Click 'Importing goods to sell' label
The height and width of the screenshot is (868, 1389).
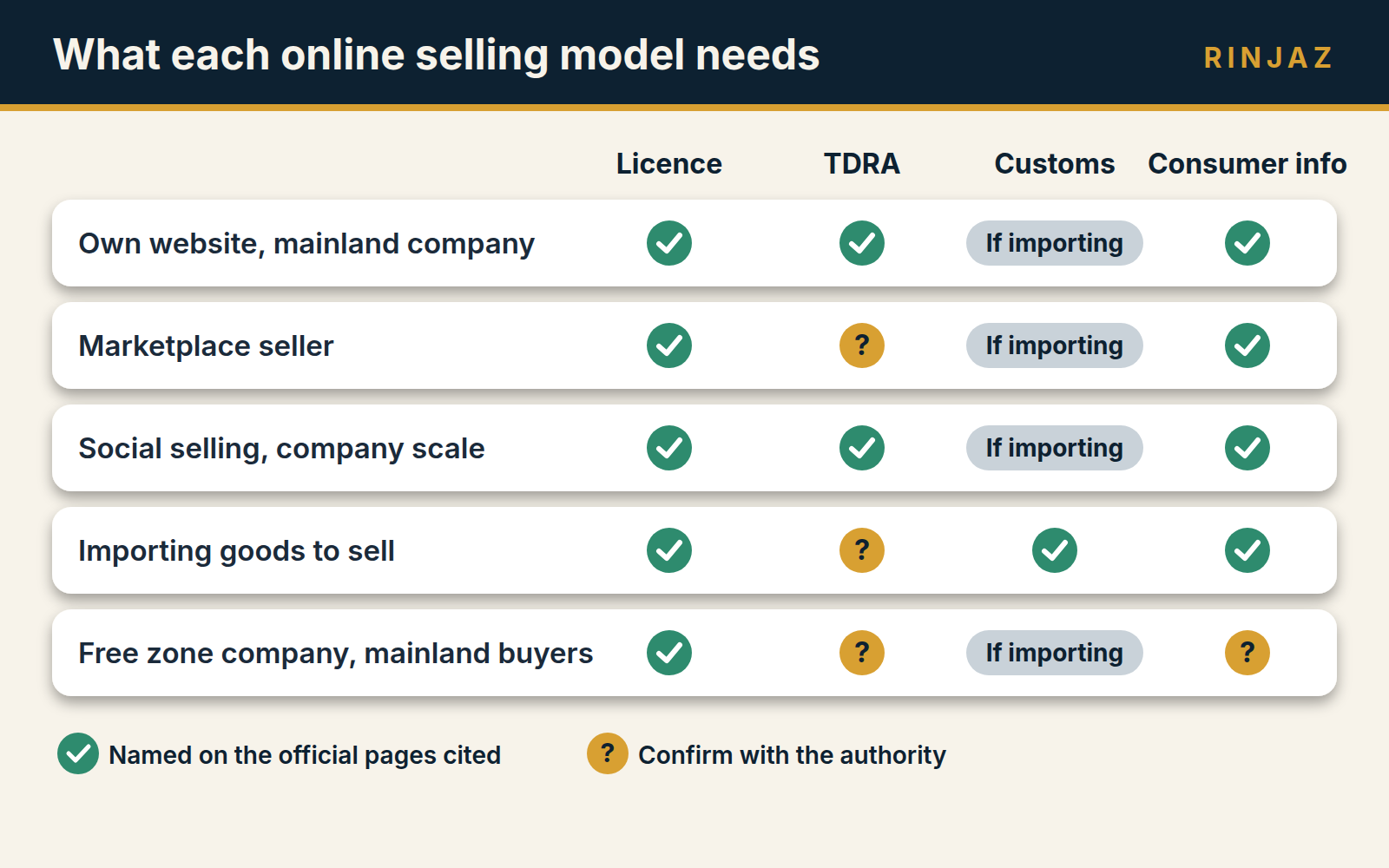[x=237, y=551]
